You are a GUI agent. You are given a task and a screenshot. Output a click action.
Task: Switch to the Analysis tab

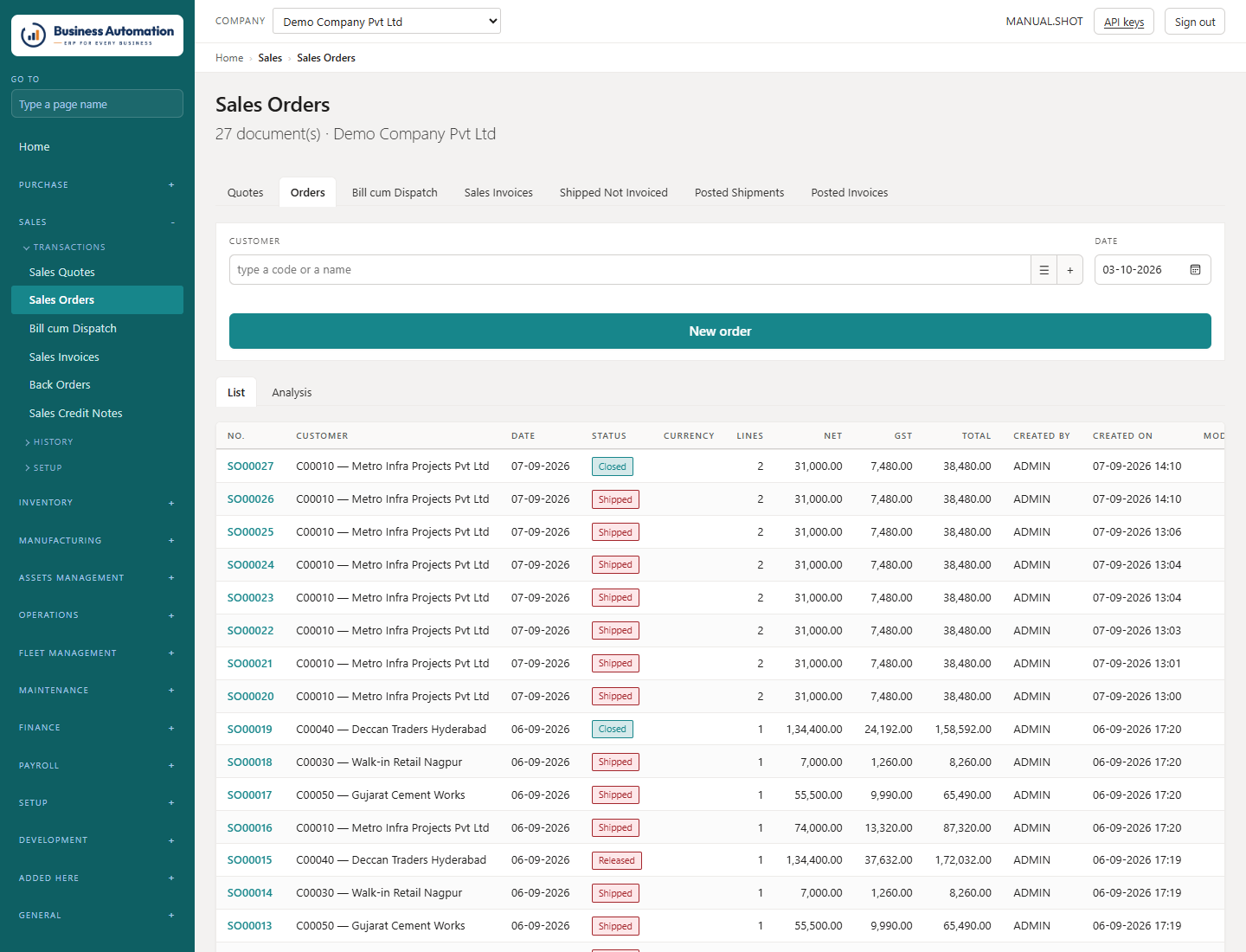pyautogui.click(x=292, y=393)
